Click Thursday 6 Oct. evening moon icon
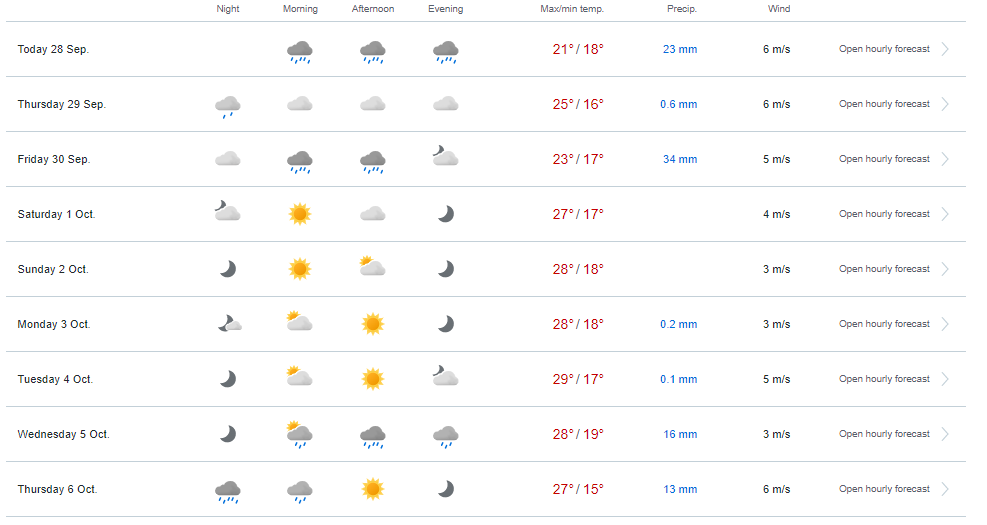 (x=446, y=488)
